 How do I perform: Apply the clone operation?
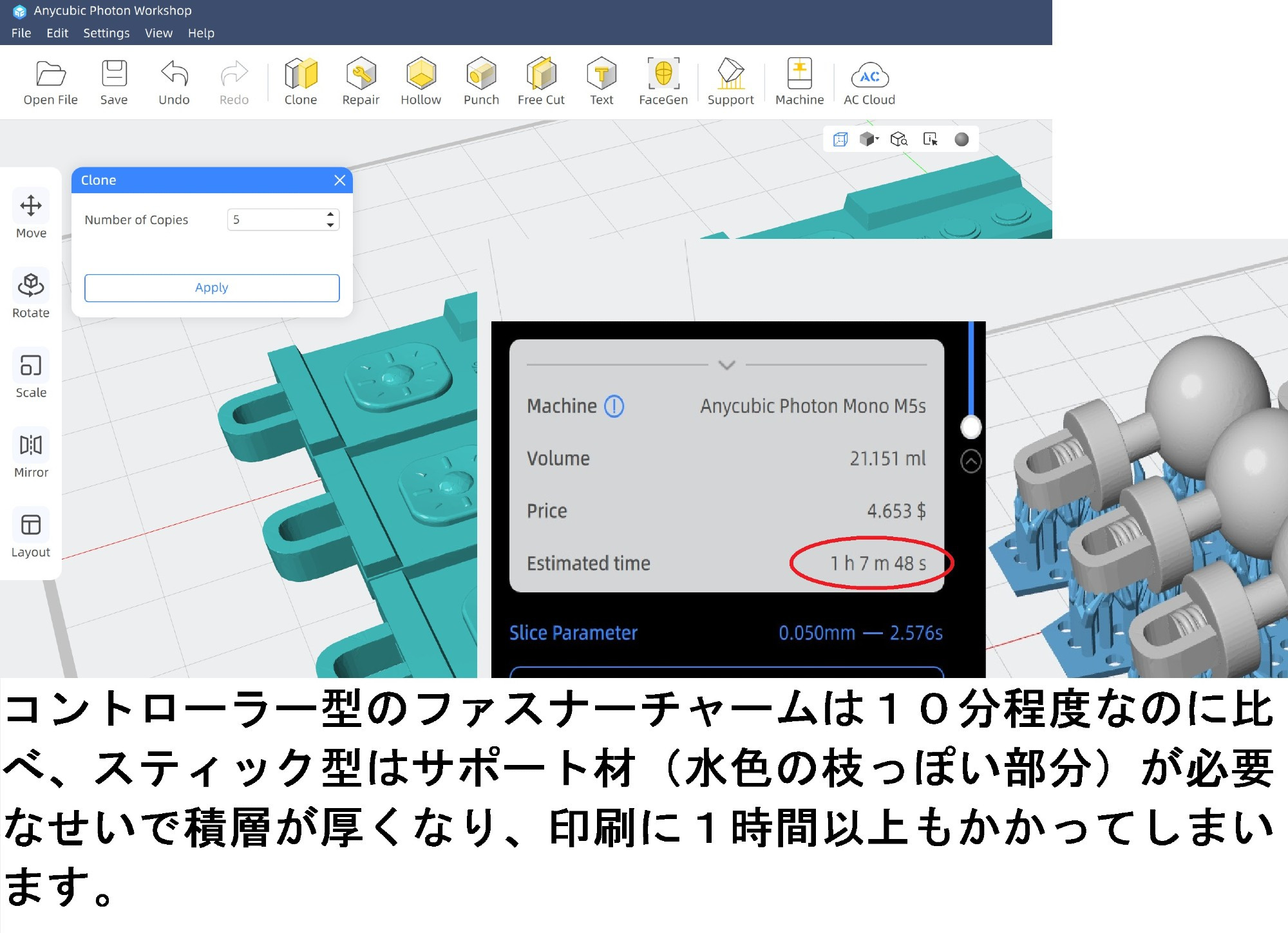click(212, 288)
